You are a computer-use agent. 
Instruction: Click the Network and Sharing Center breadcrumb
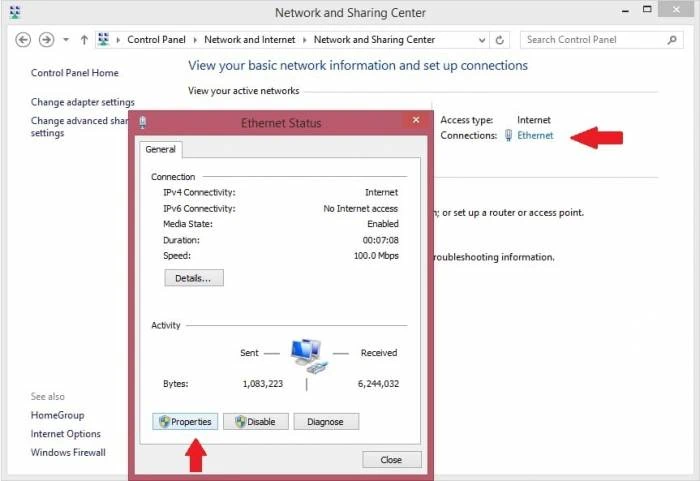374,40
